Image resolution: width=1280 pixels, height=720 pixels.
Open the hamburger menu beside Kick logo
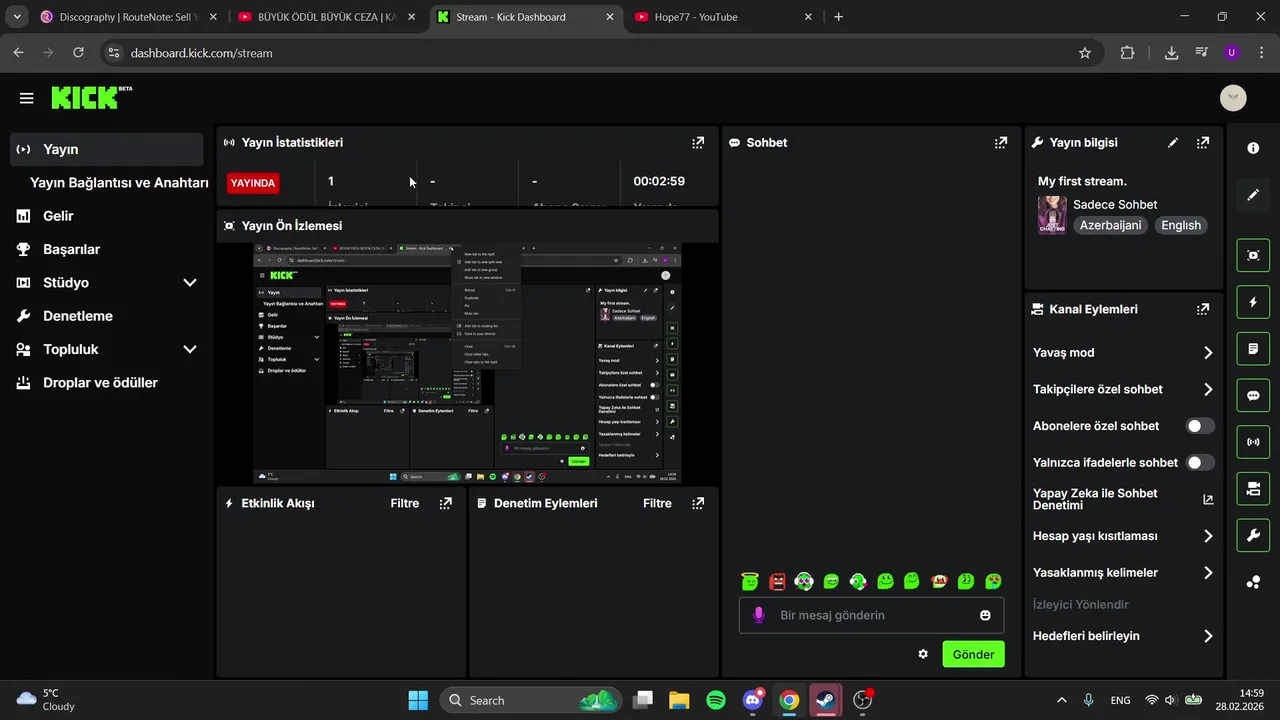(x=27, y=98)
